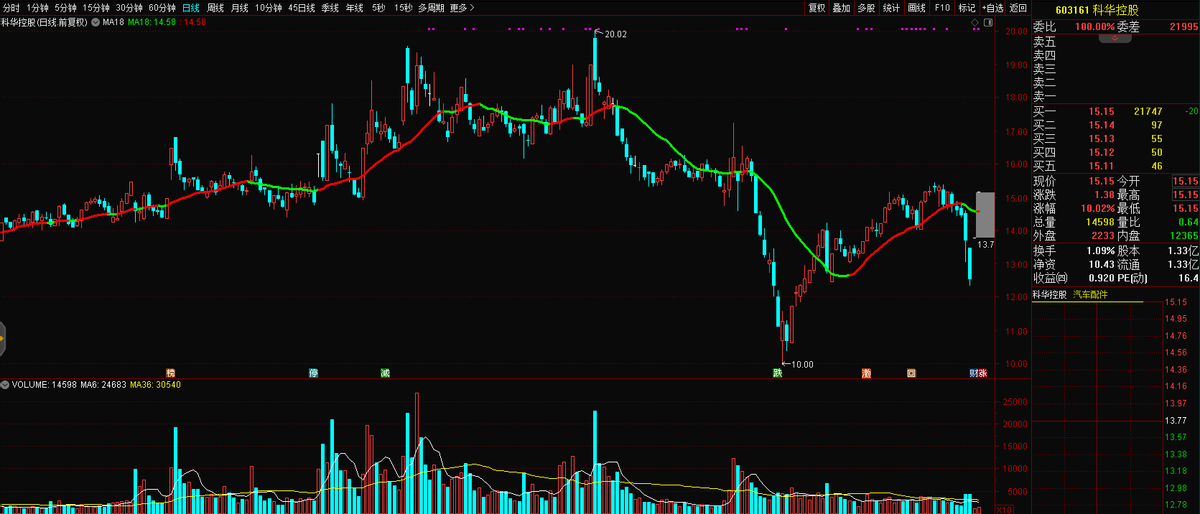Switch to the 周线 weekly chart period
The width and height of the screenshot is (1200, 514).
click(215, 7)
